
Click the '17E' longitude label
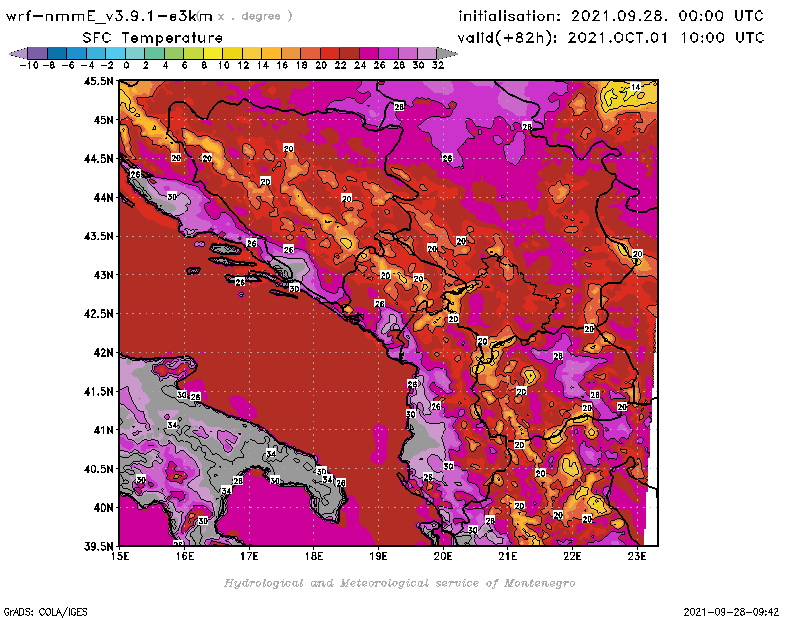pos(249,556)
